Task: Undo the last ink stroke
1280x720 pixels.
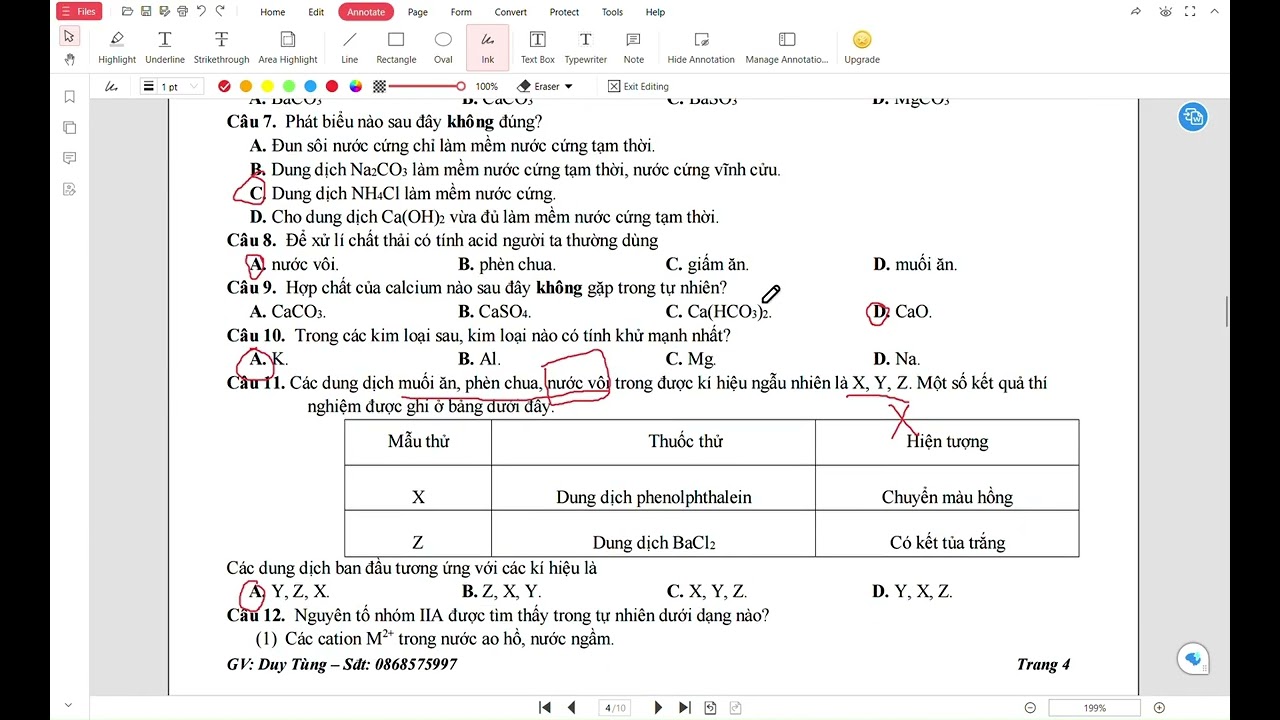Action: pyautogui.click(x=201, y=12)
